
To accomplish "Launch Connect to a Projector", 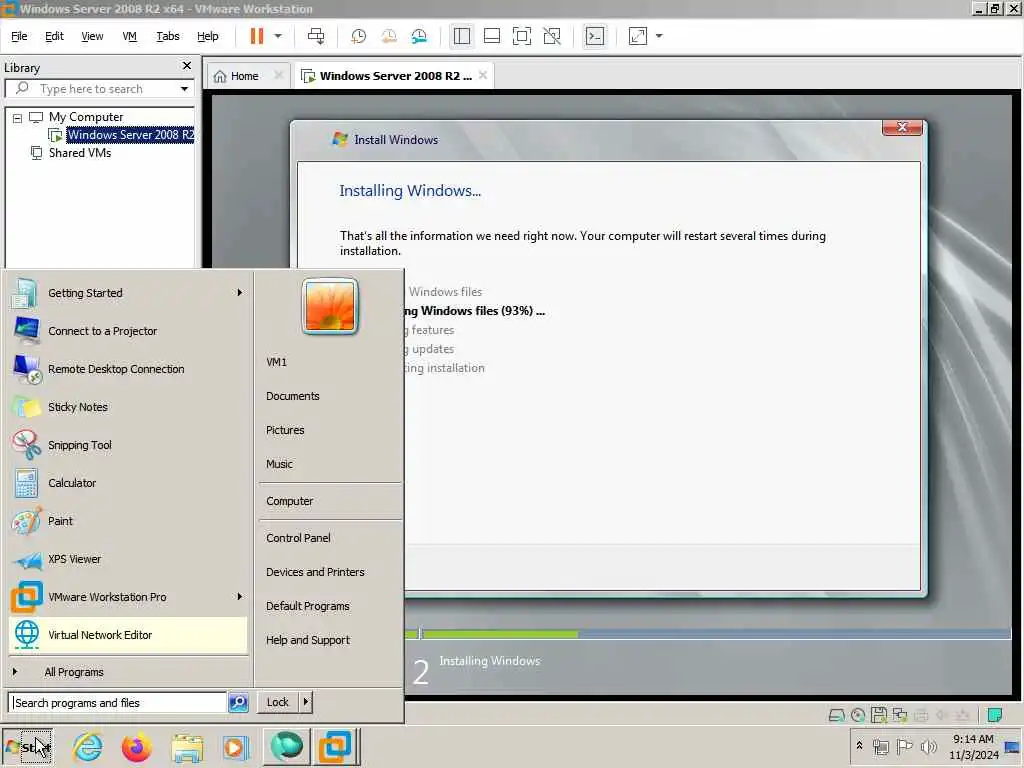I will [129, 331].
